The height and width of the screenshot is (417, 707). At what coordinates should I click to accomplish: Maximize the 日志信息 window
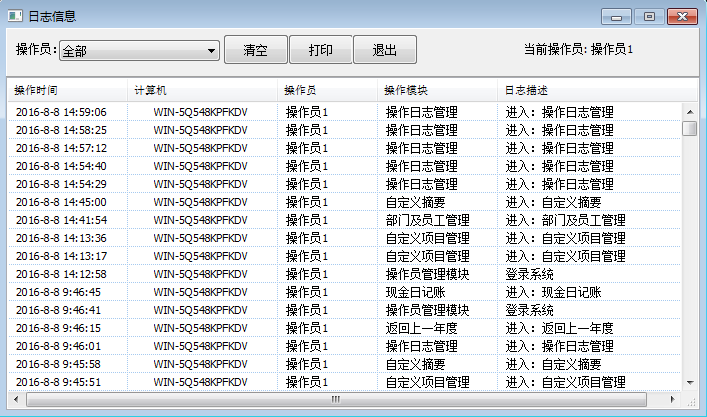coord(649,16)
